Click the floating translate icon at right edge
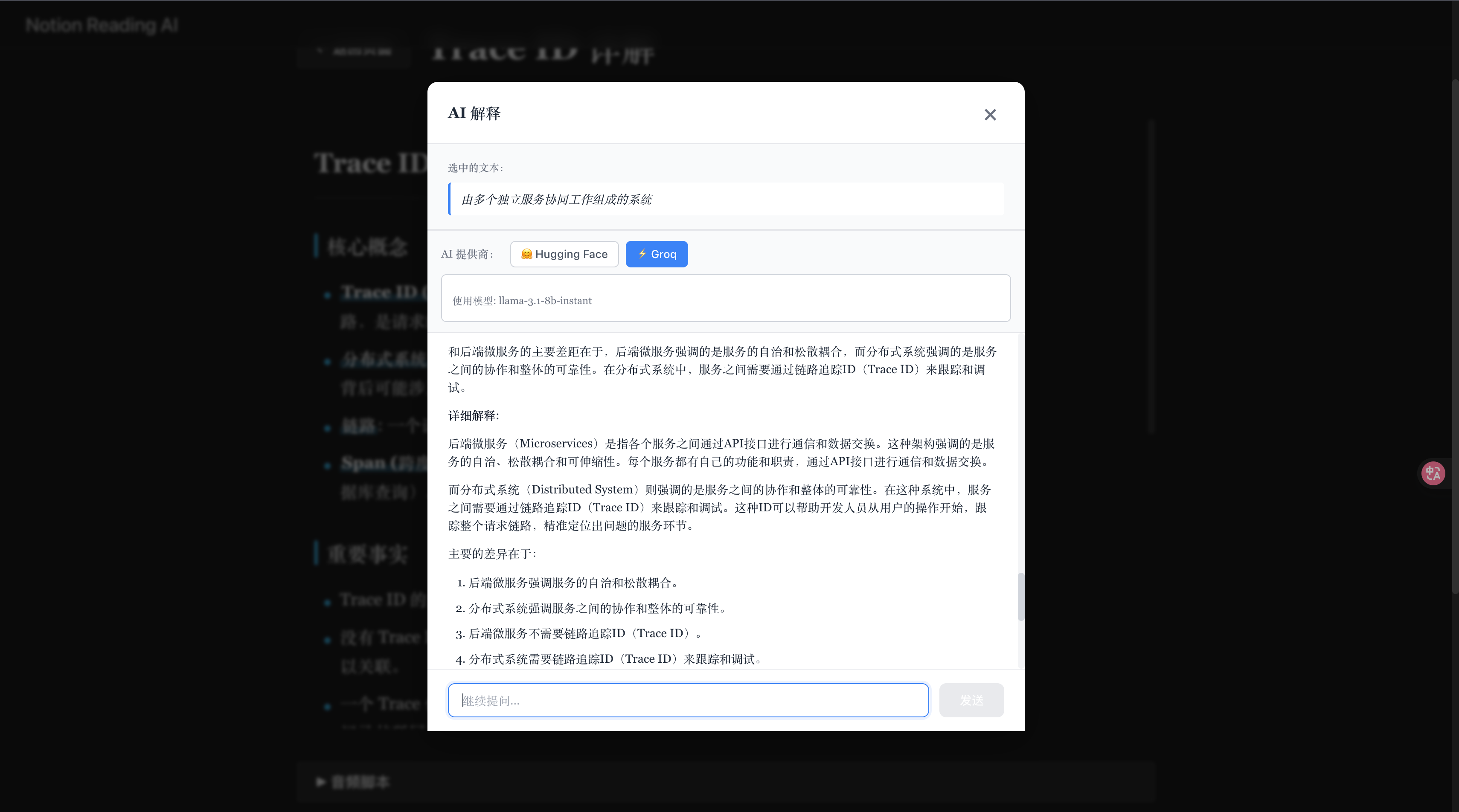The height and width of the screenshot is (812, 1459). pos(1433,473)
